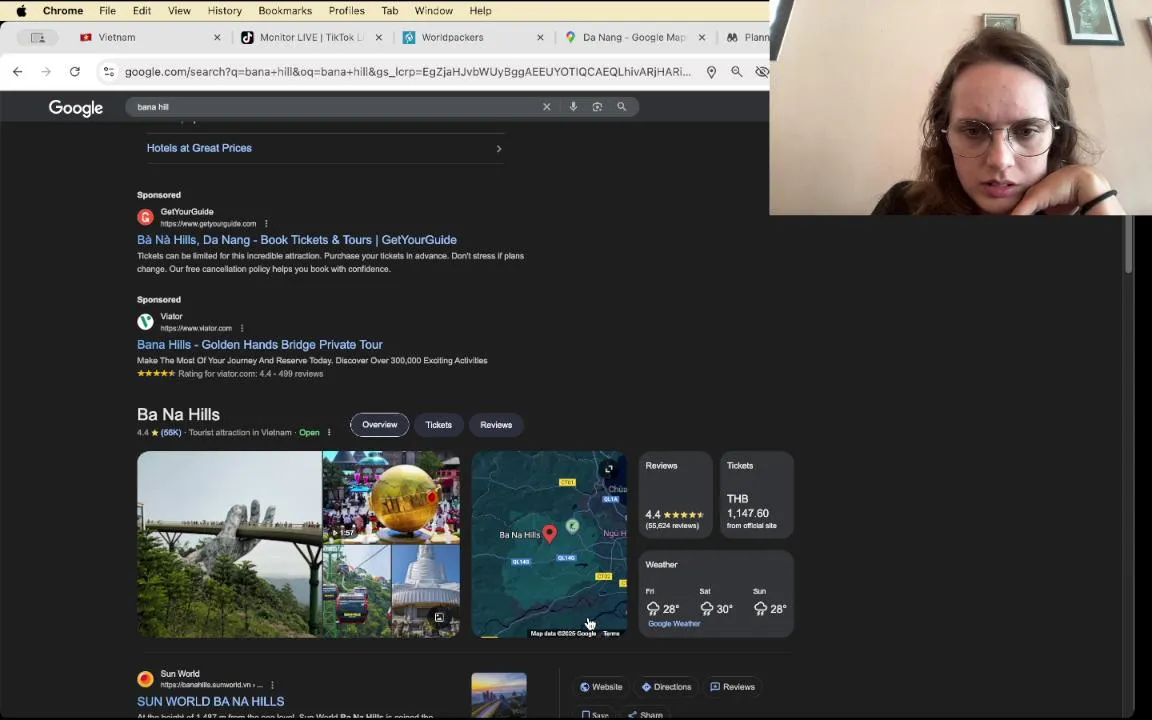Screen dimensions: 1152x720
Task: Click the 56K reviews link
Action: point(170,433)
